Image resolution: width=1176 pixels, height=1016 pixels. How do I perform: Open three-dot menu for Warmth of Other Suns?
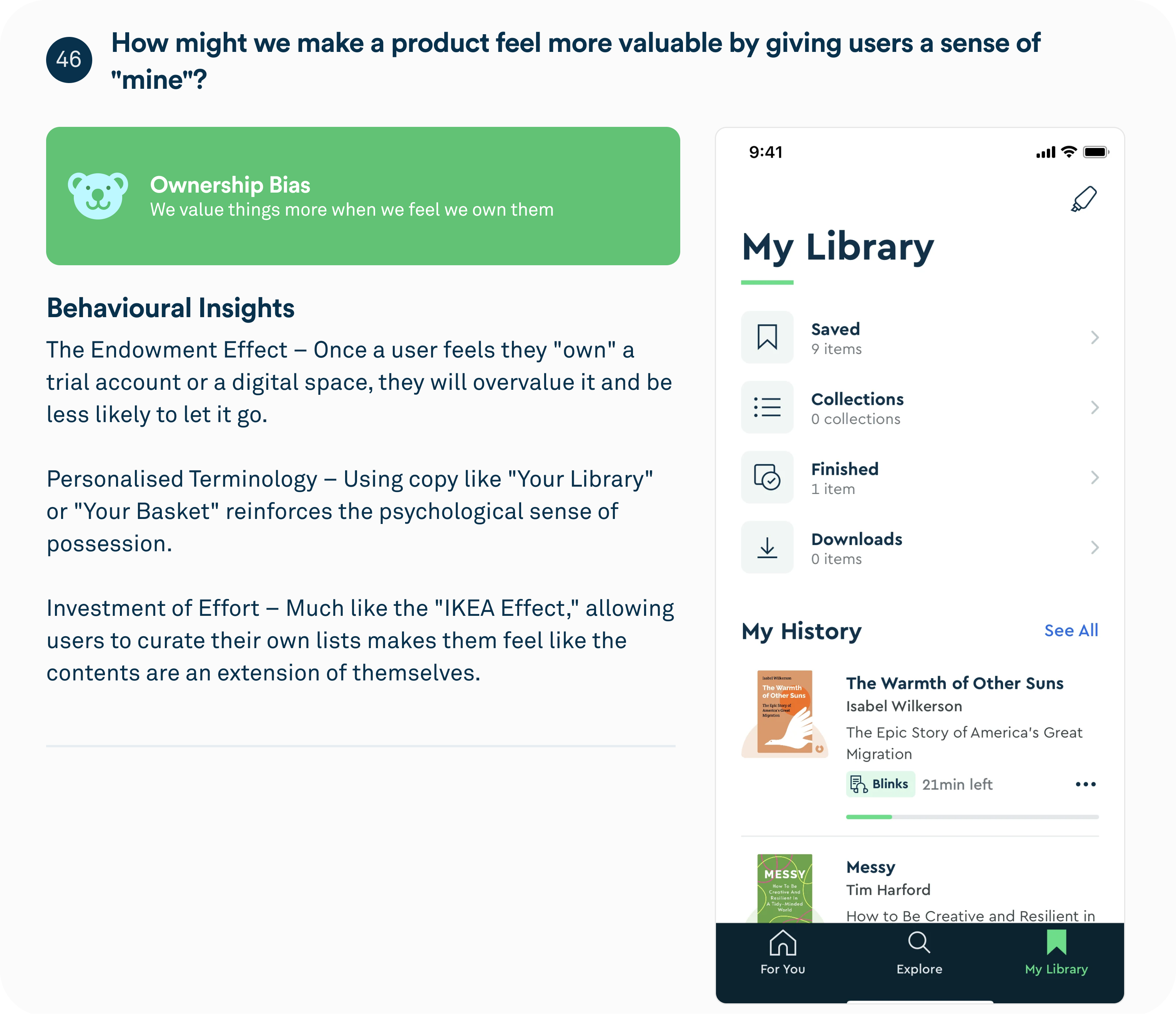pyautogui.click(x=1085, y=784)
